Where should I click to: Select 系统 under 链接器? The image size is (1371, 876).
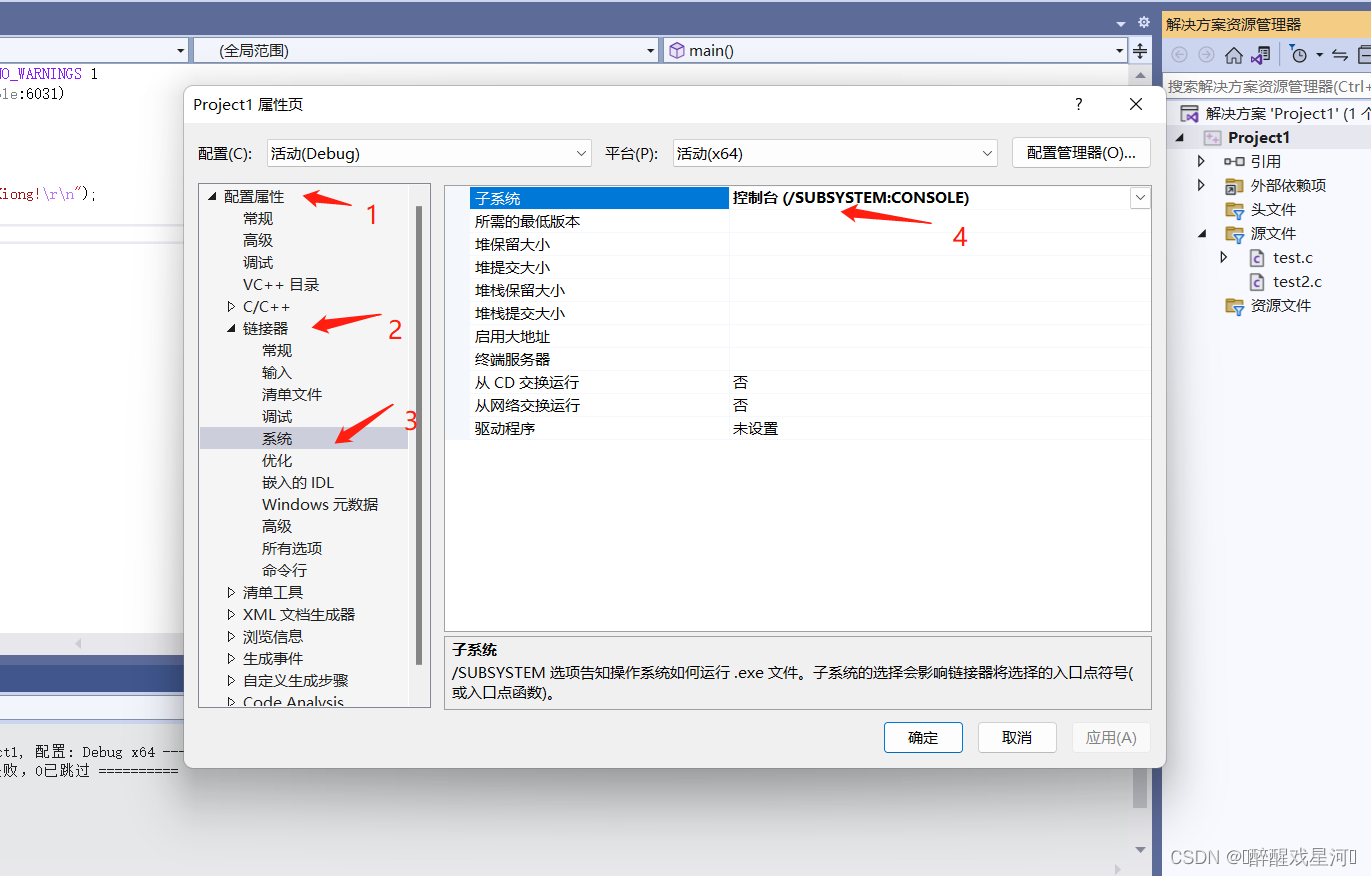click(277, 437)
